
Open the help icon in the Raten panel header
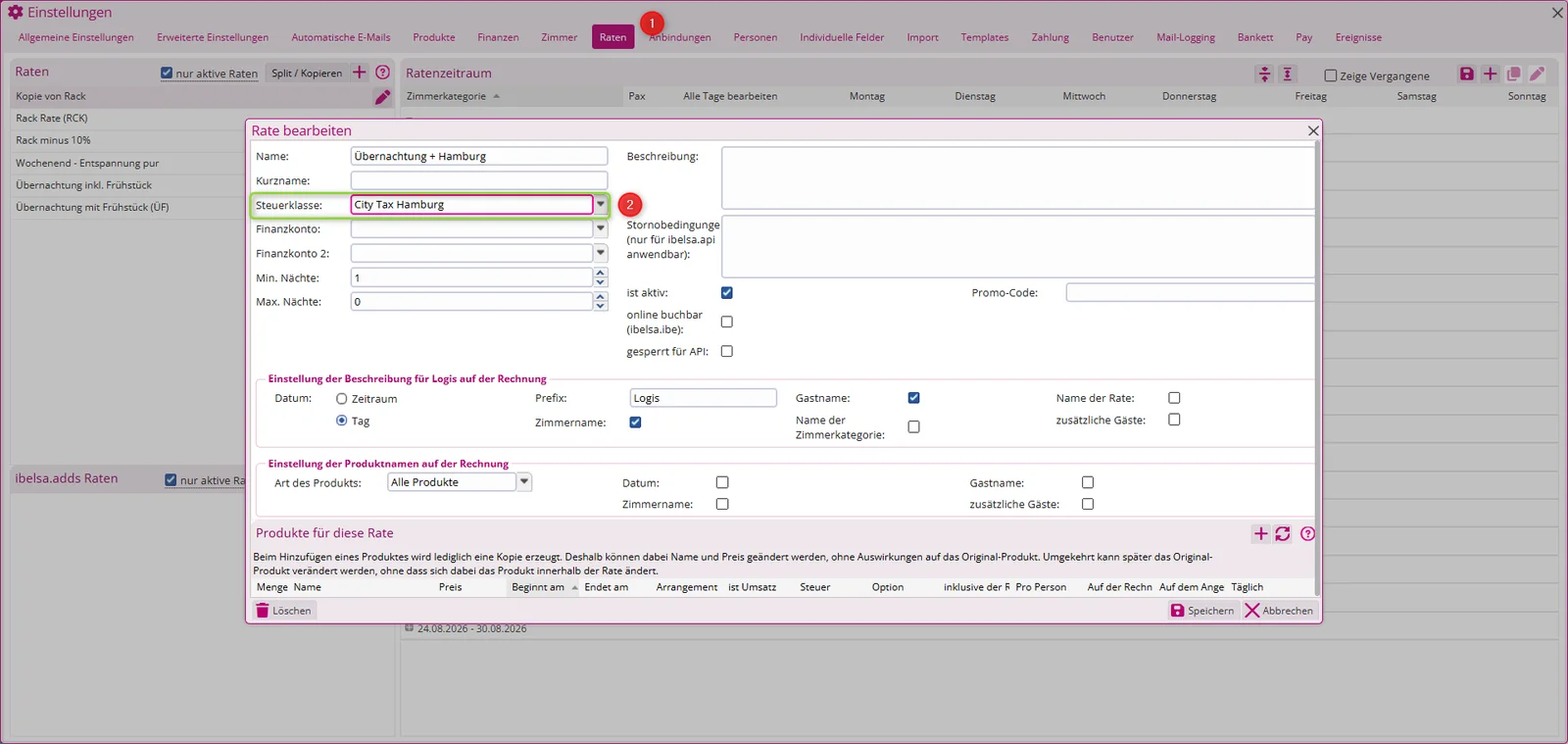383,73
